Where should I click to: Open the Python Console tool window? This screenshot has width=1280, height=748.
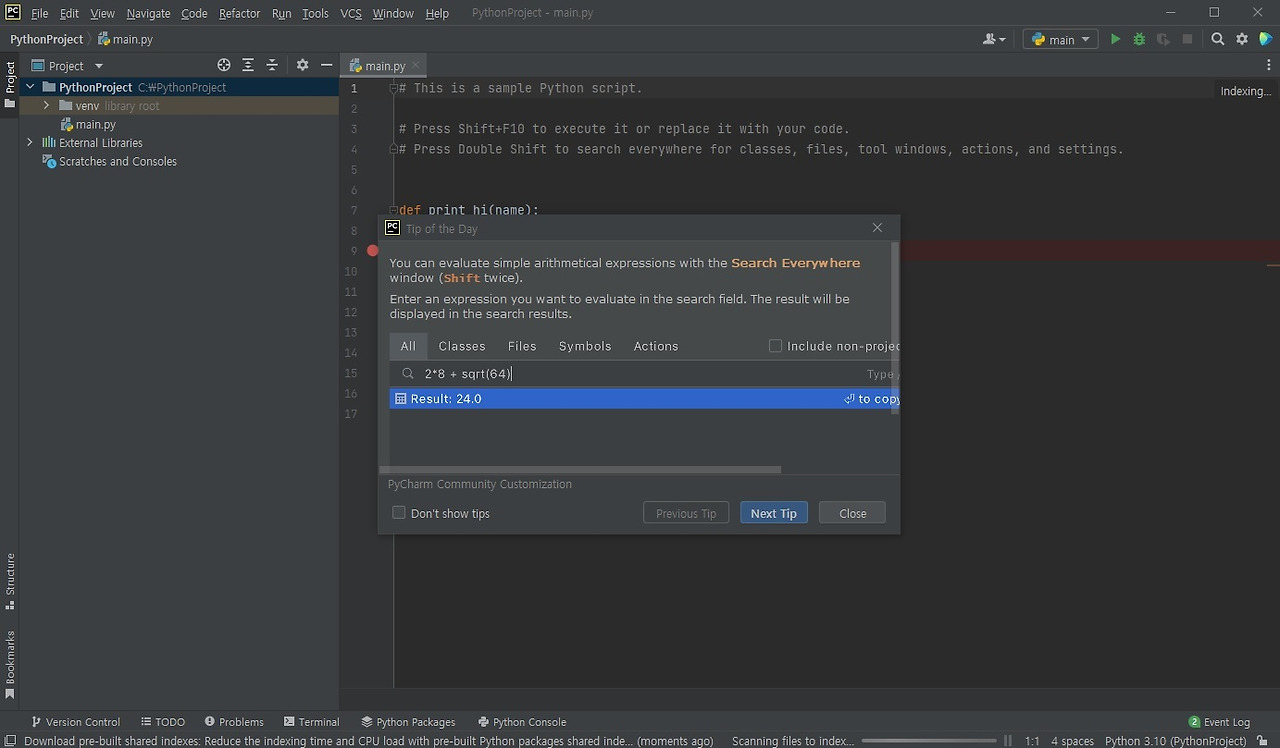click(x=522, y=721)
